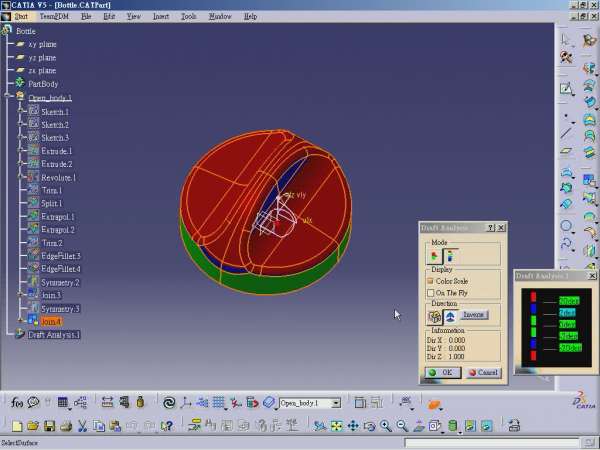Select the Plane tool in right toolbar
600x450 pixels.
[x=566, y=151]
